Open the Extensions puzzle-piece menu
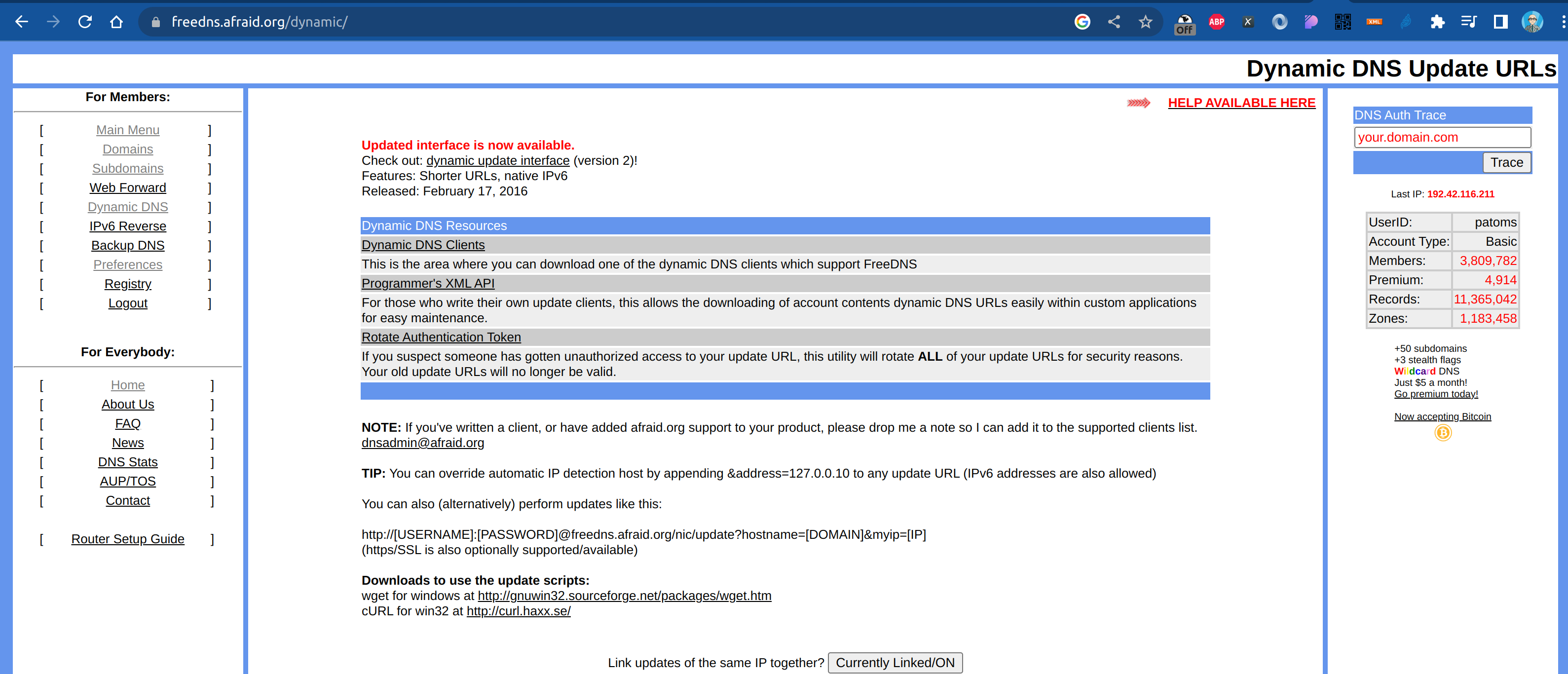 (x=1438, y=22)
